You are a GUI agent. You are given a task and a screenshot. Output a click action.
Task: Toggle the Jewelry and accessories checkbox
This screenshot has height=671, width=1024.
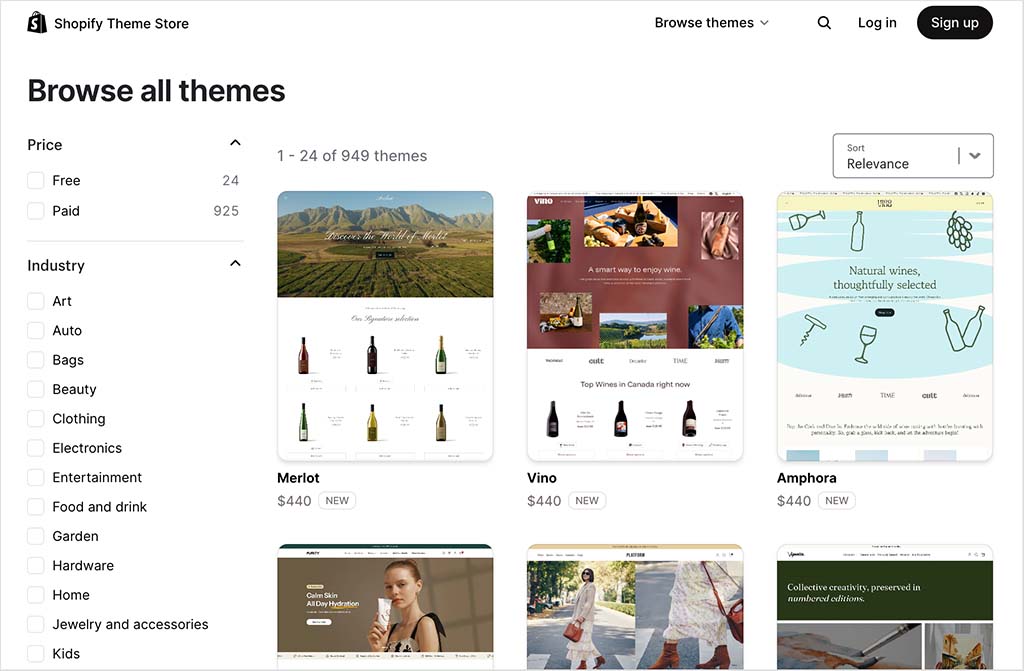36,624
